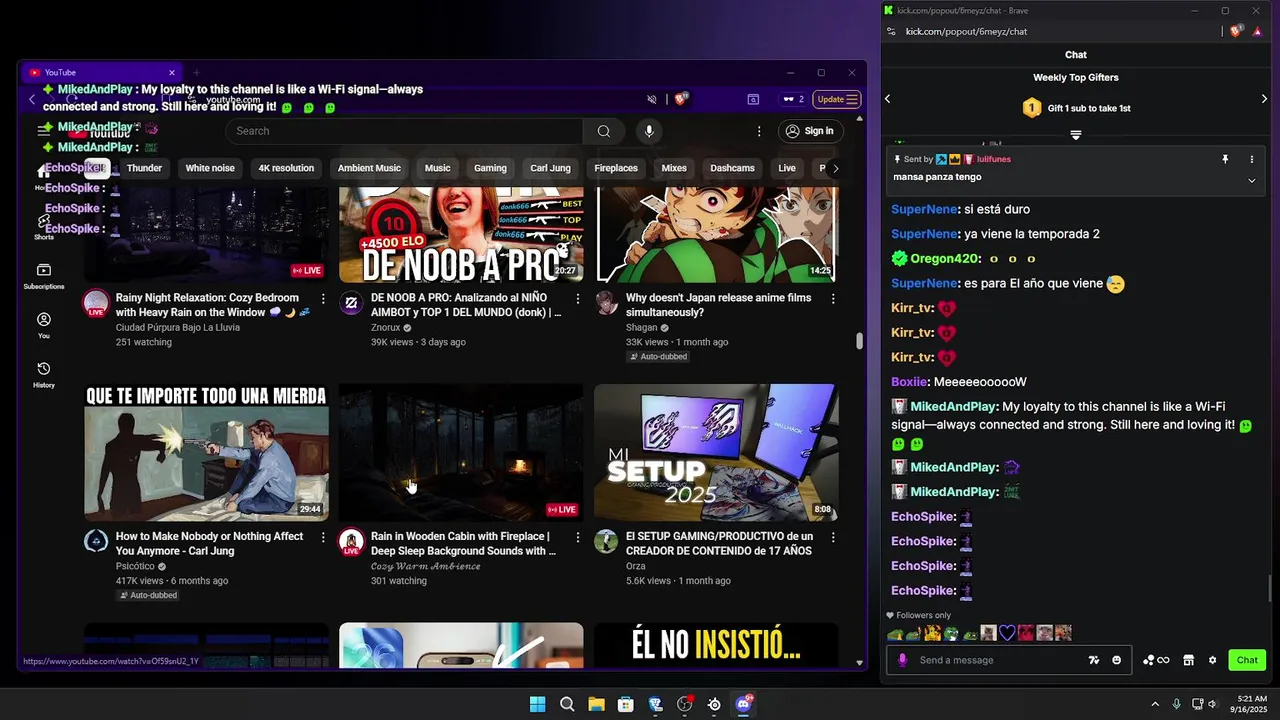Open the Shagan channel link
This screenshot has width=1280, height=720.
[x=641, y=327]
